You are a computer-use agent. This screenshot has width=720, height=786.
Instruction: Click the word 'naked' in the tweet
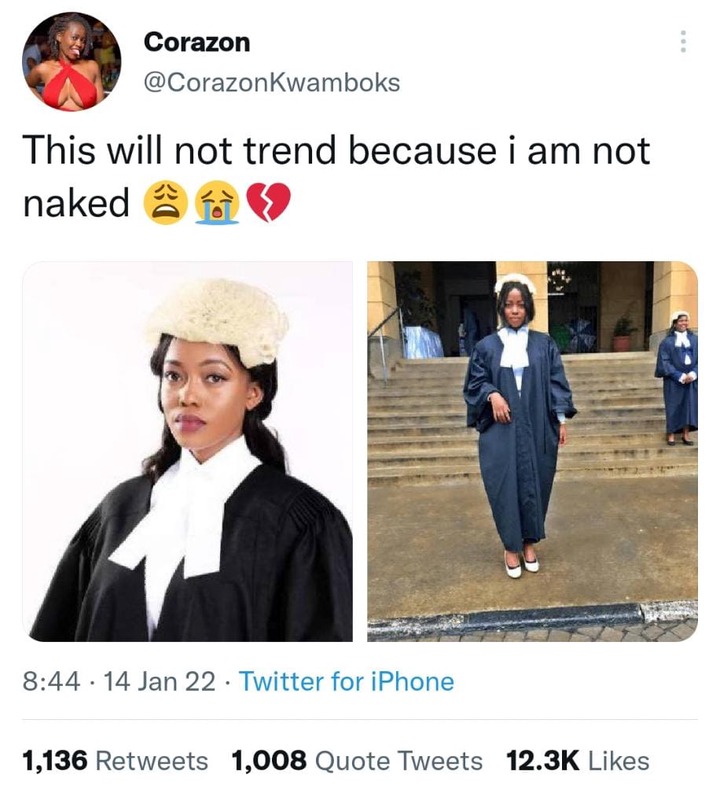coord(76,204)
